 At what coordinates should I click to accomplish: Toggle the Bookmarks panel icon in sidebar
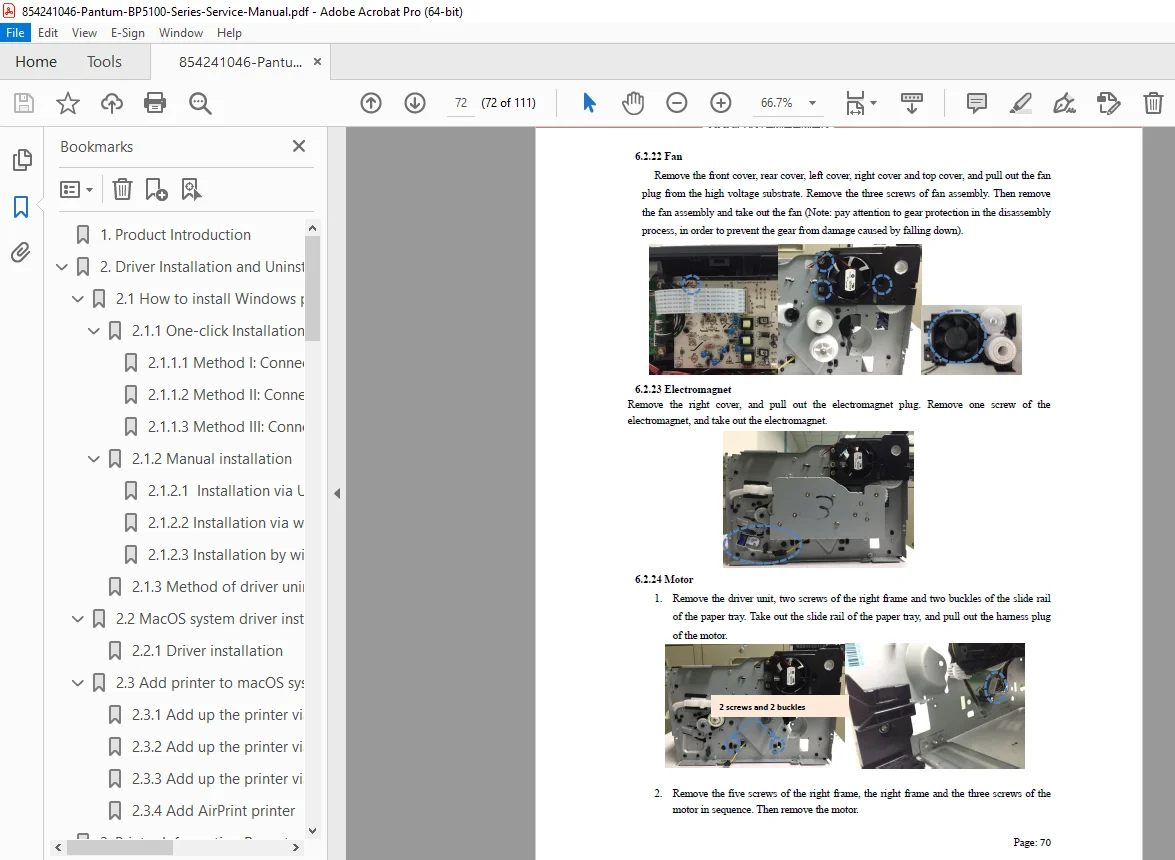pyautogui.click(x=21, y=207)
